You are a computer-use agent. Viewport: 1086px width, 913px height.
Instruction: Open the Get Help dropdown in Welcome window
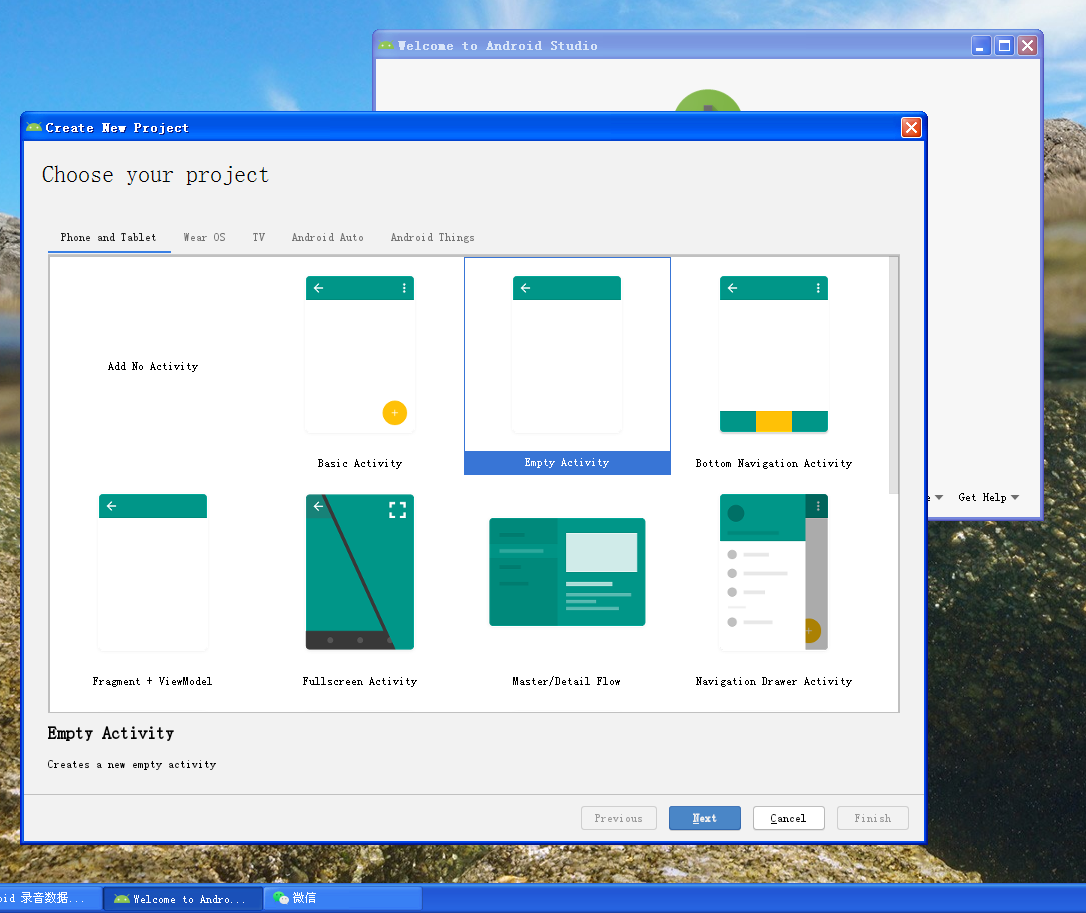[x=988, y=497]
